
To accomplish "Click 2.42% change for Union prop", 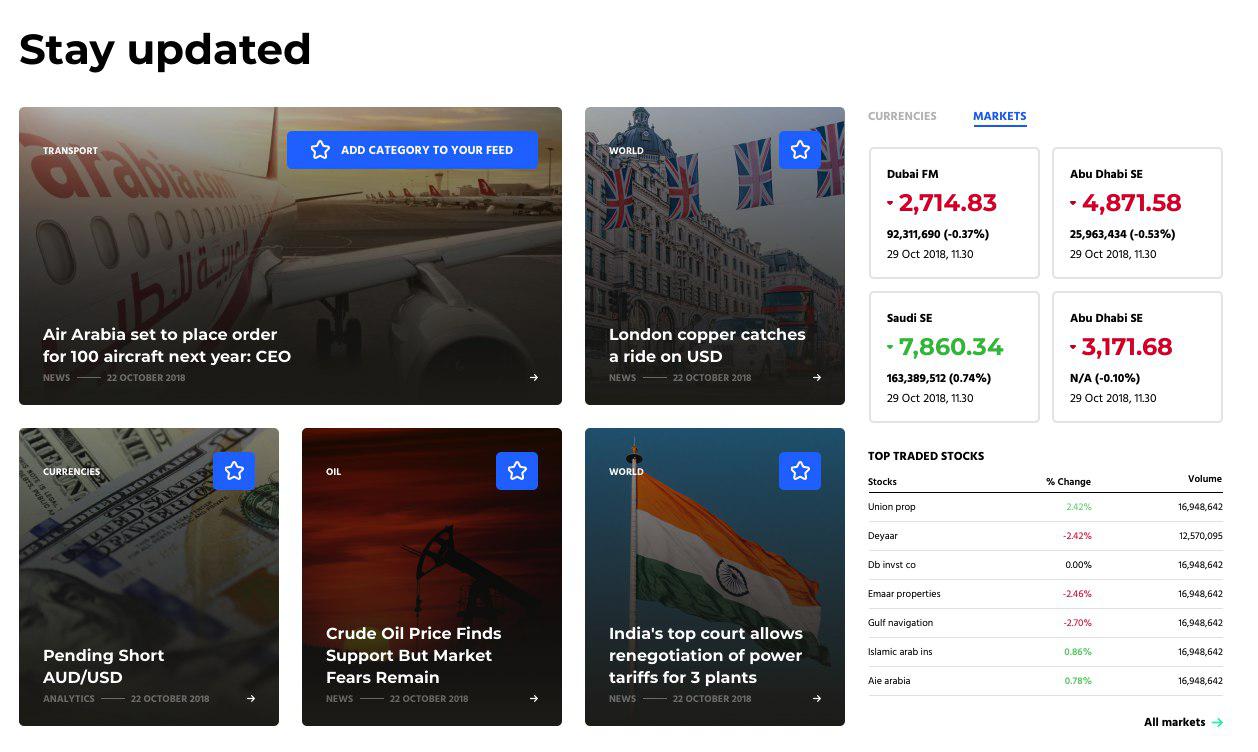I will pyautogui.click(x=1079, y=507).
